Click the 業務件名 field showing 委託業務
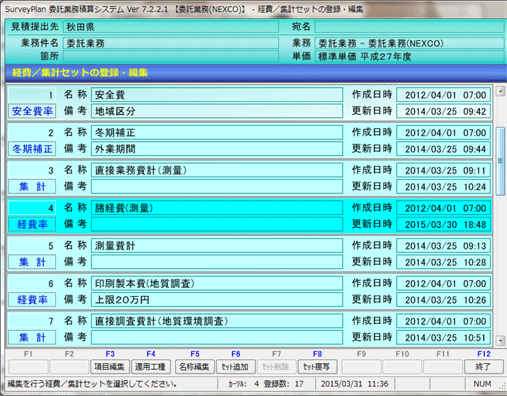The width and height of the screenshot is (507, 396). [171, 43]
